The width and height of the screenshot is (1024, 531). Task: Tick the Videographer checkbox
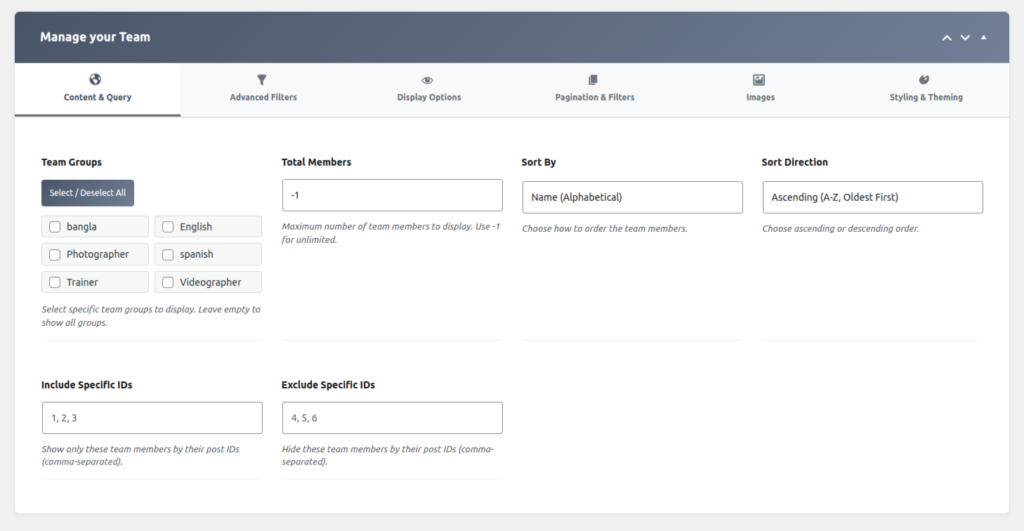(x=168, y=283)
